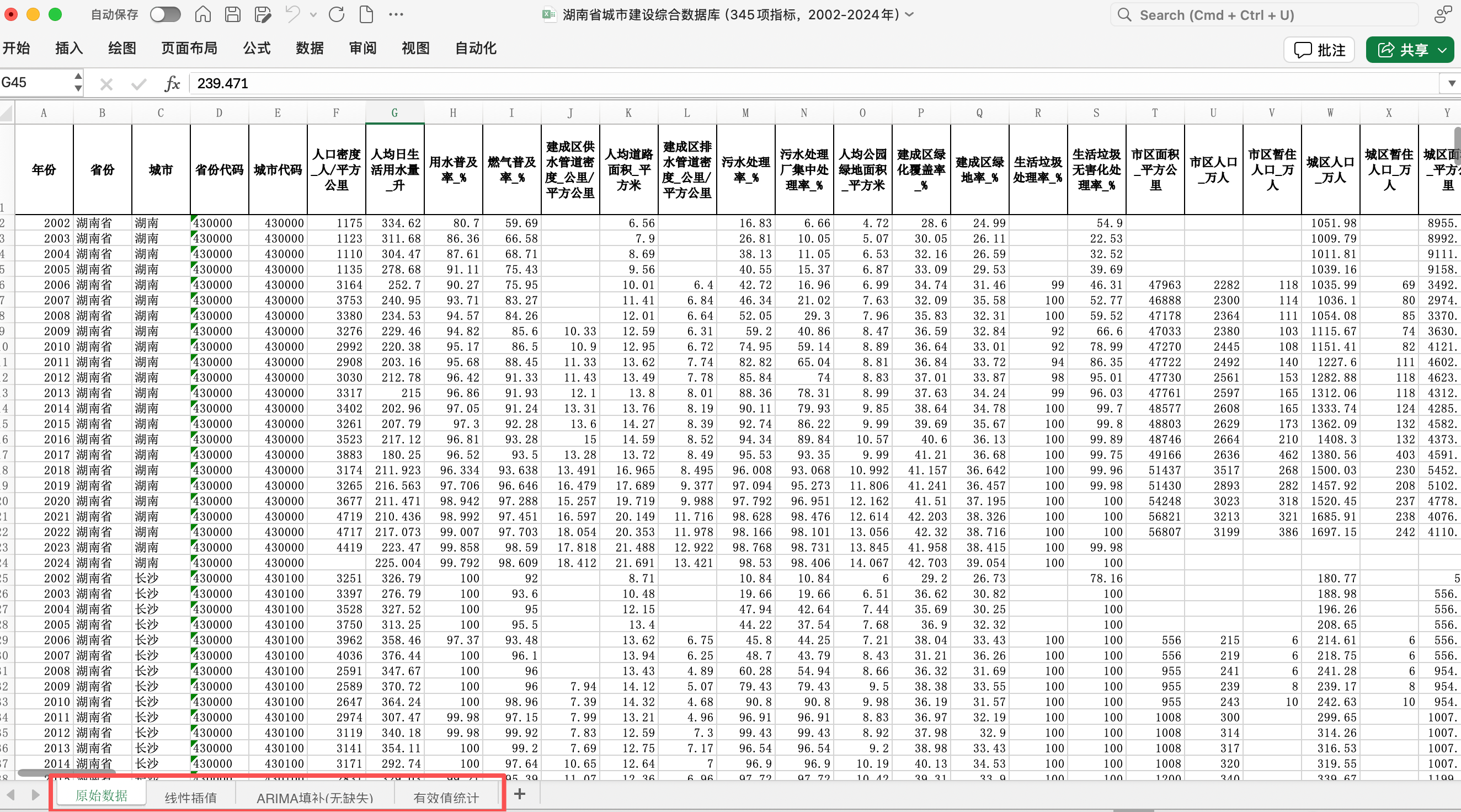Switch to the 有效值统计 sheet tab
This screenshot has width=1461, height=812.
(446, 797)
